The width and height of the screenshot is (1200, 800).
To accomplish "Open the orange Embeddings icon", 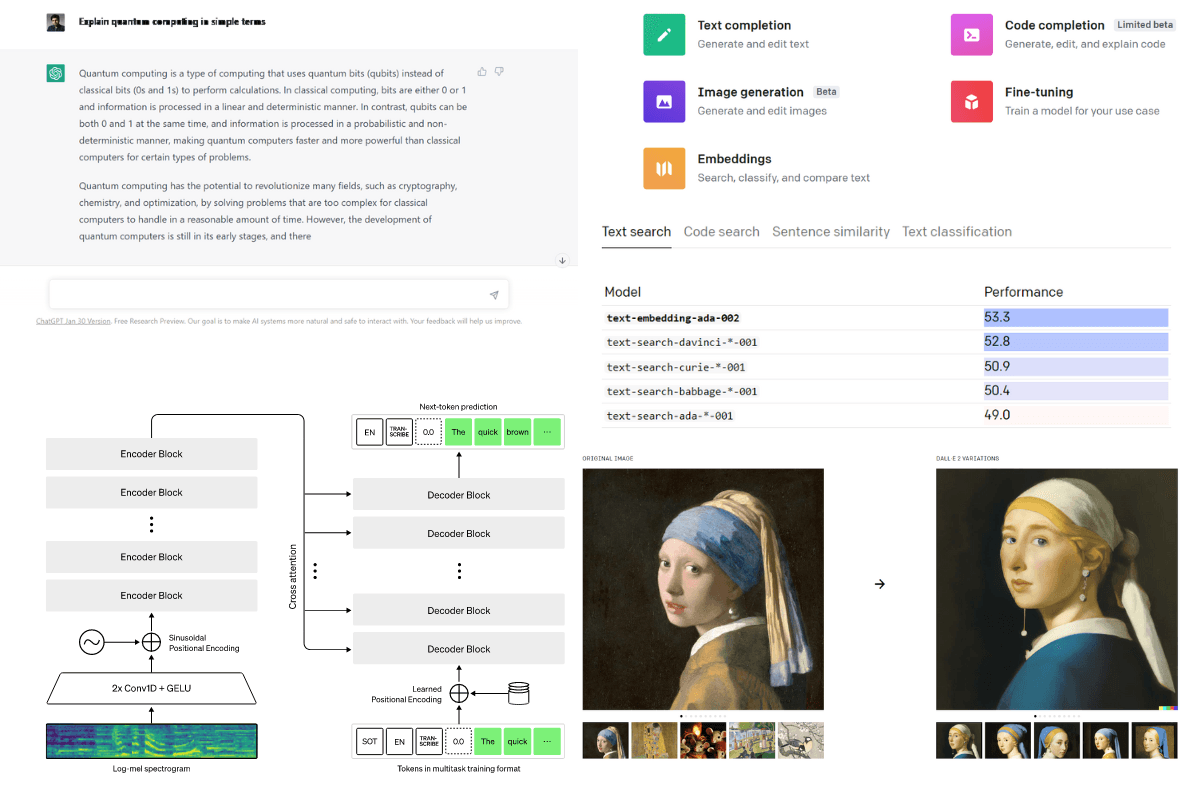I will (x=664, y=168).
